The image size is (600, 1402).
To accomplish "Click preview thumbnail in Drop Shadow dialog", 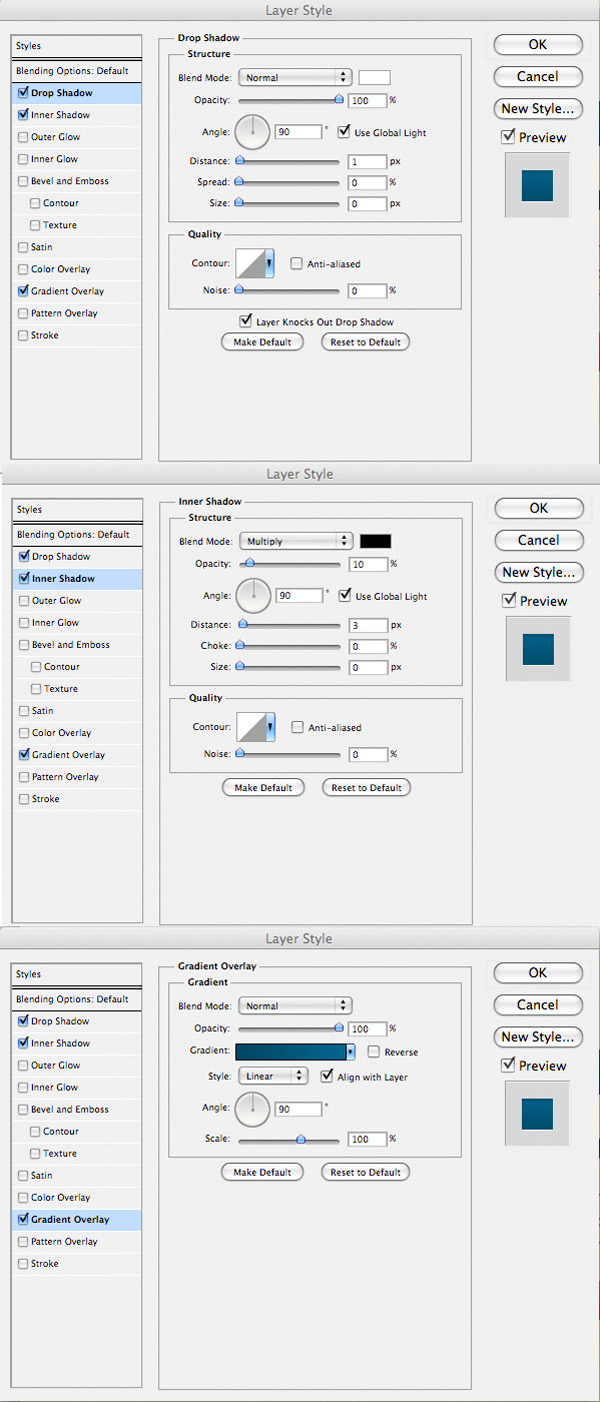I will tap(537, 185).
